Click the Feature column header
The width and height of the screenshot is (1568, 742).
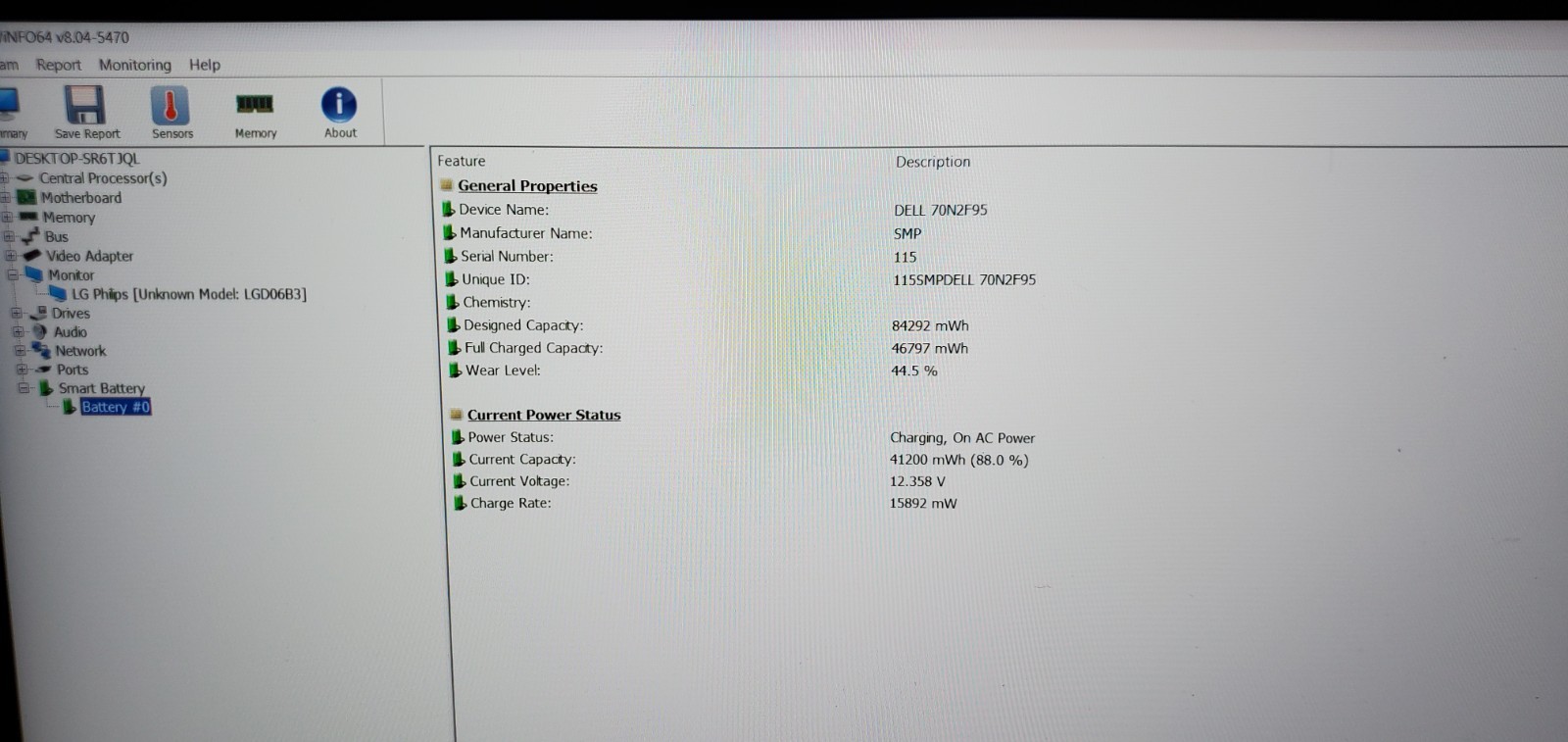click(461, 161)
